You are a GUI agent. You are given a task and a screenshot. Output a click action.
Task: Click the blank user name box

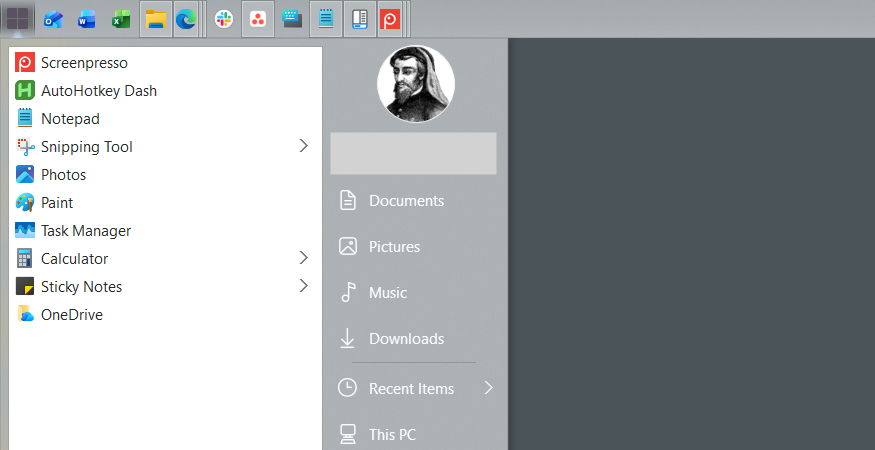pyautogui.click(x=414, y=154)
